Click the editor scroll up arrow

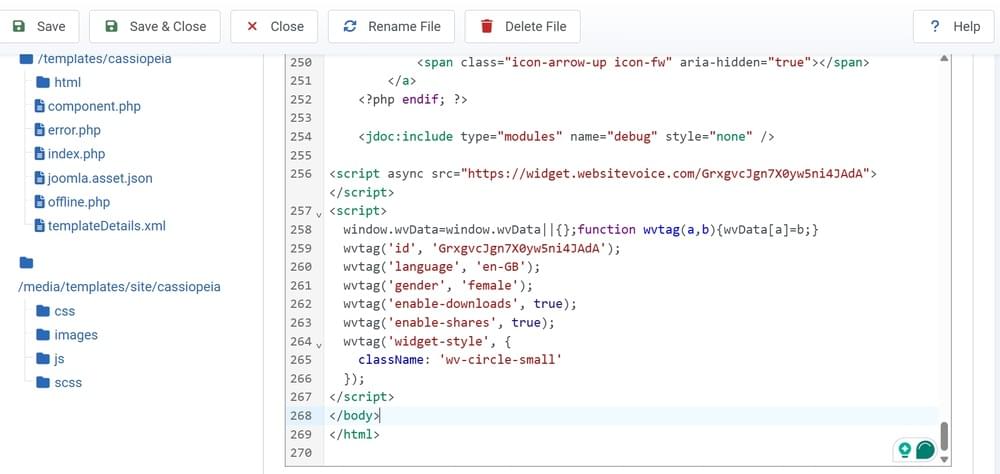(944, 59)
